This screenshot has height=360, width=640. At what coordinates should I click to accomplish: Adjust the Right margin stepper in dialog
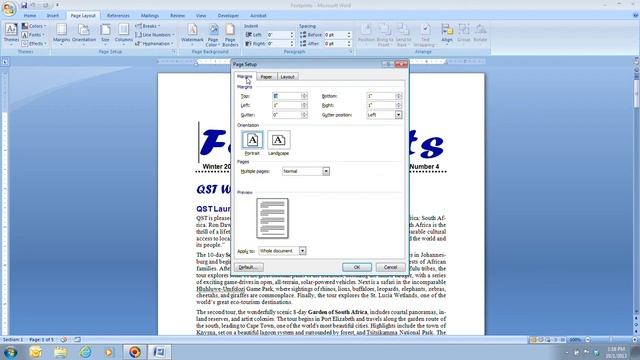[399, 105]
